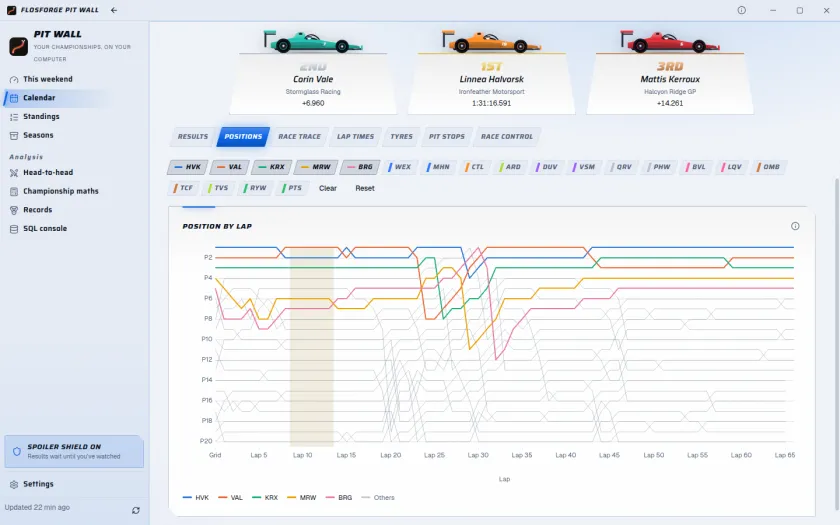Click the Settings gear icon

(x=14, y=484)
